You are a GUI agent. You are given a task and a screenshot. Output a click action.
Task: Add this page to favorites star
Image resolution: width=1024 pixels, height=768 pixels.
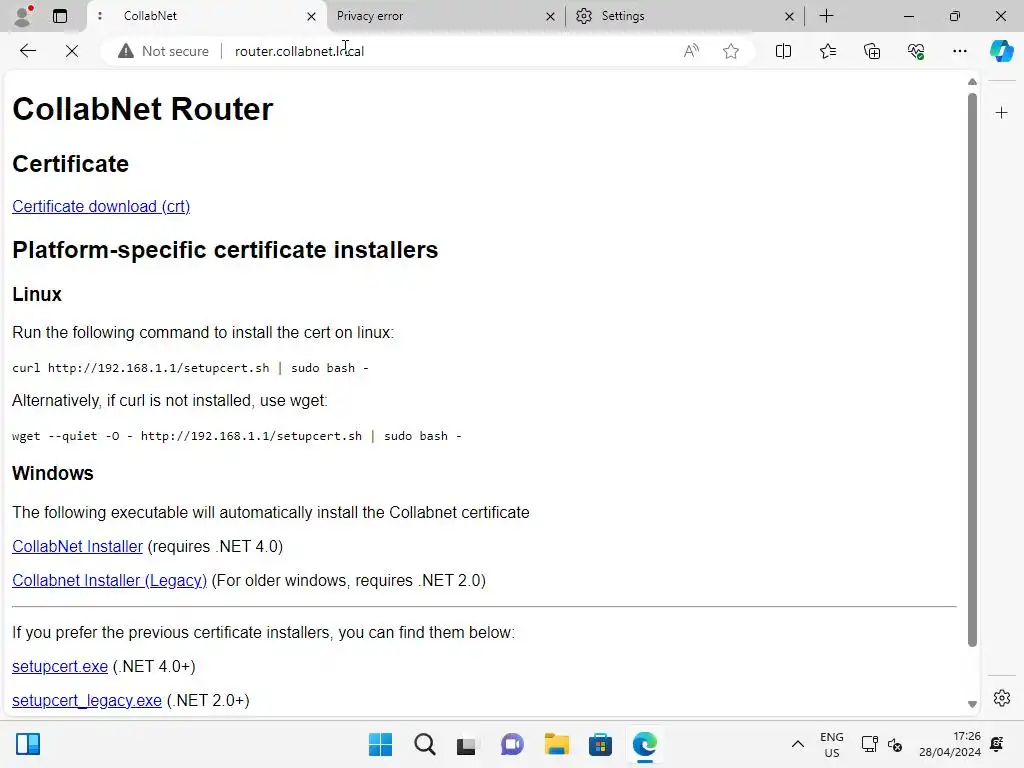click(x=731, y=51)
